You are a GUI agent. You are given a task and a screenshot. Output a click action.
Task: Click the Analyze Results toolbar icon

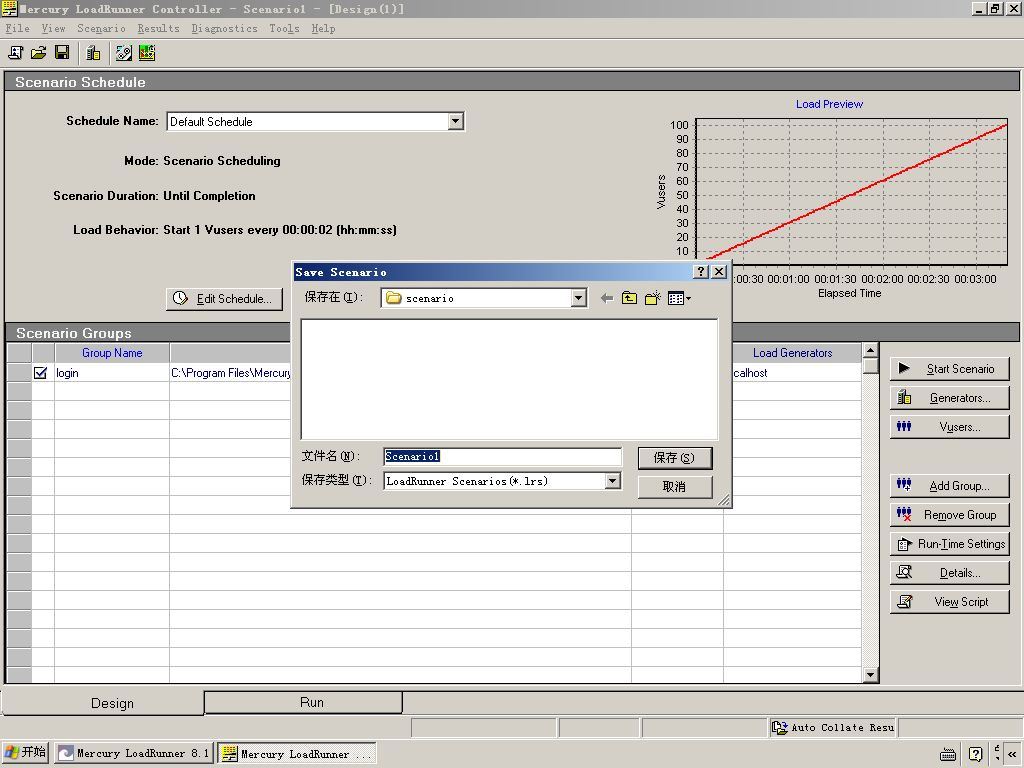tap(147, 53)
